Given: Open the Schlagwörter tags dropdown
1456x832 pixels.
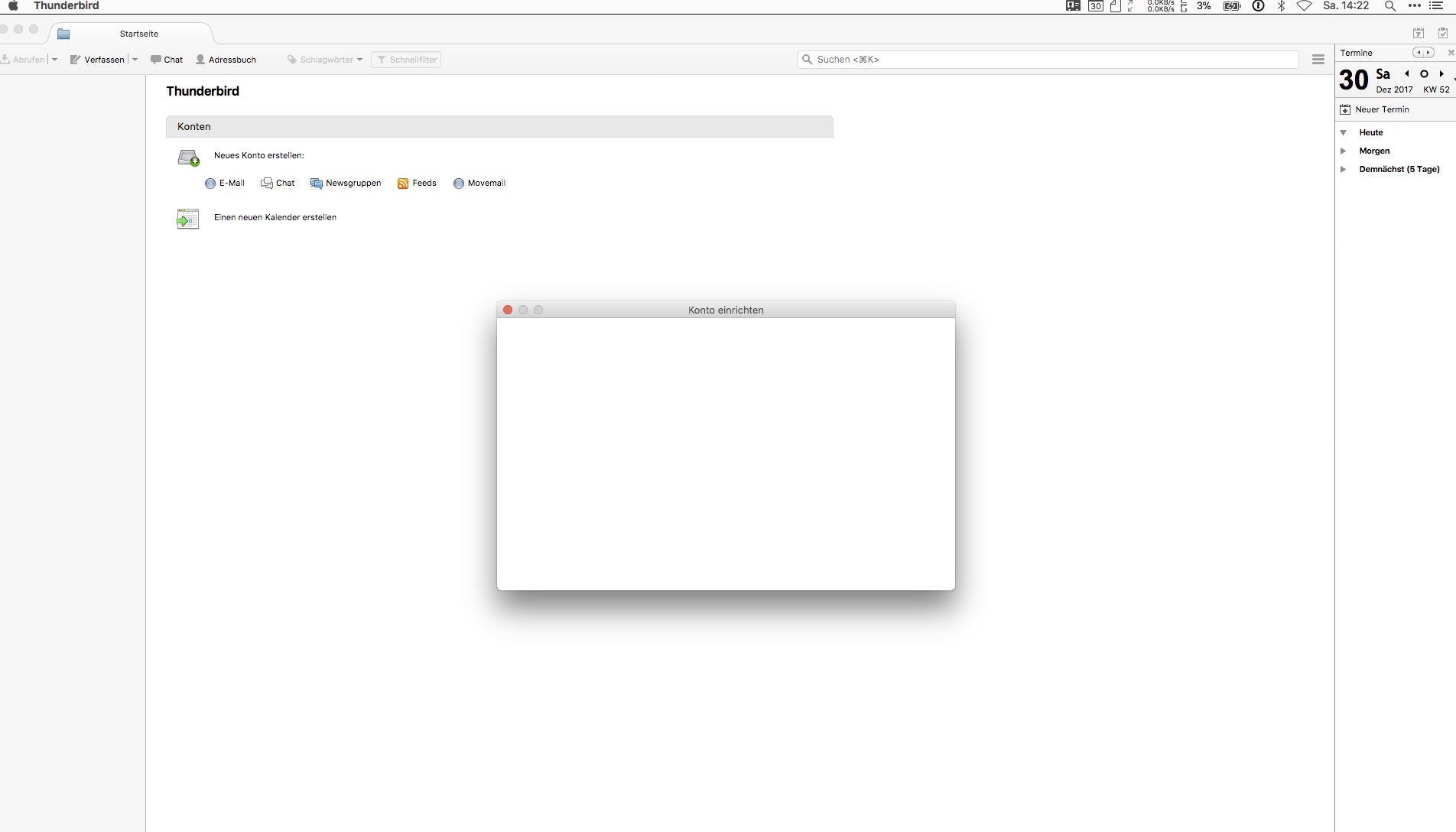Looking at the screenshot, I should pyautogui.click(x=325, y=60).
